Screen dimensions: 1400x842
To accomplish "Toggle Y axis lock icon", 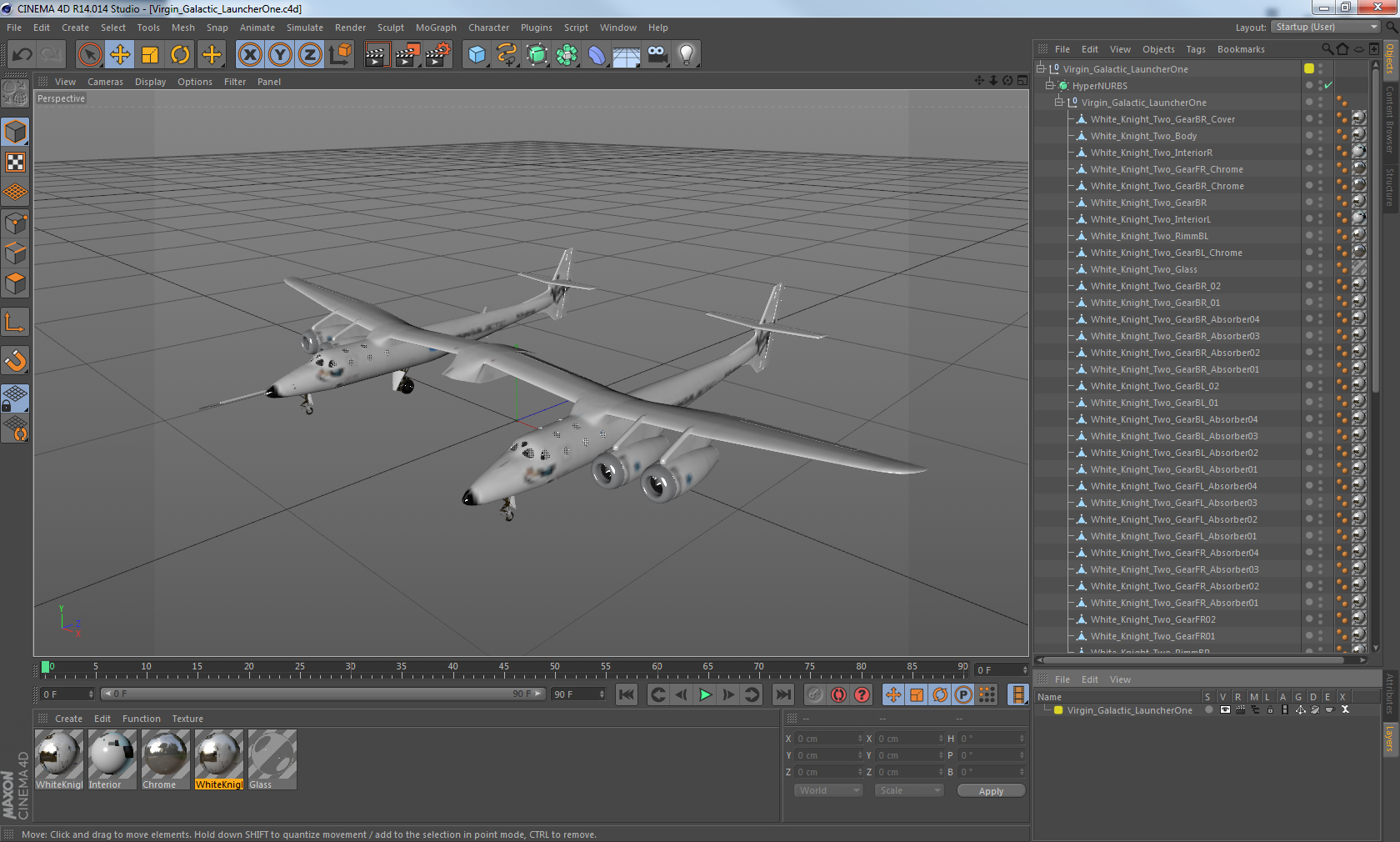I will 280,55.
